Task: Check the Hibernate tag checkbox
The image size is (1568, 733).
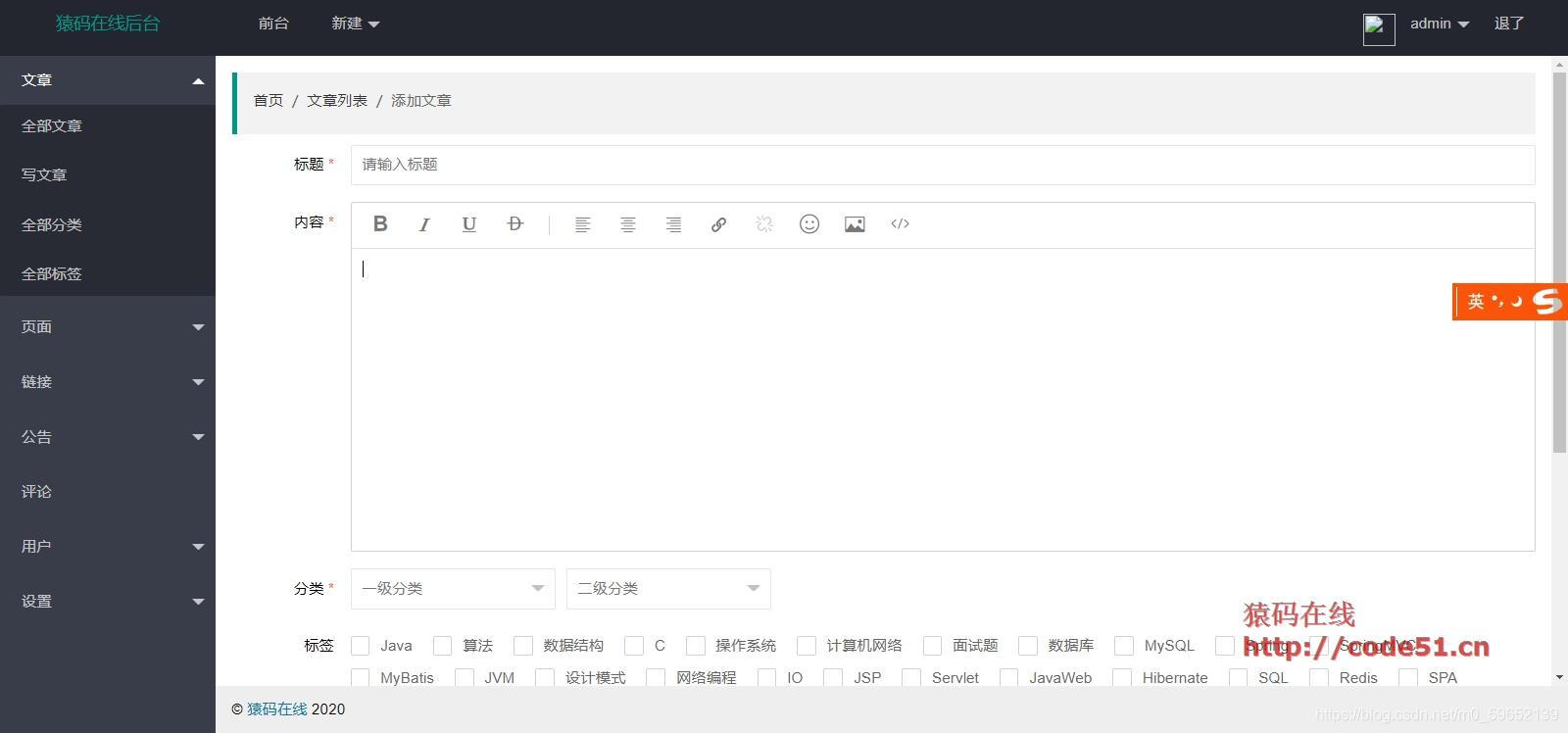Action: pyautogui.click(x=1122, y=677)
